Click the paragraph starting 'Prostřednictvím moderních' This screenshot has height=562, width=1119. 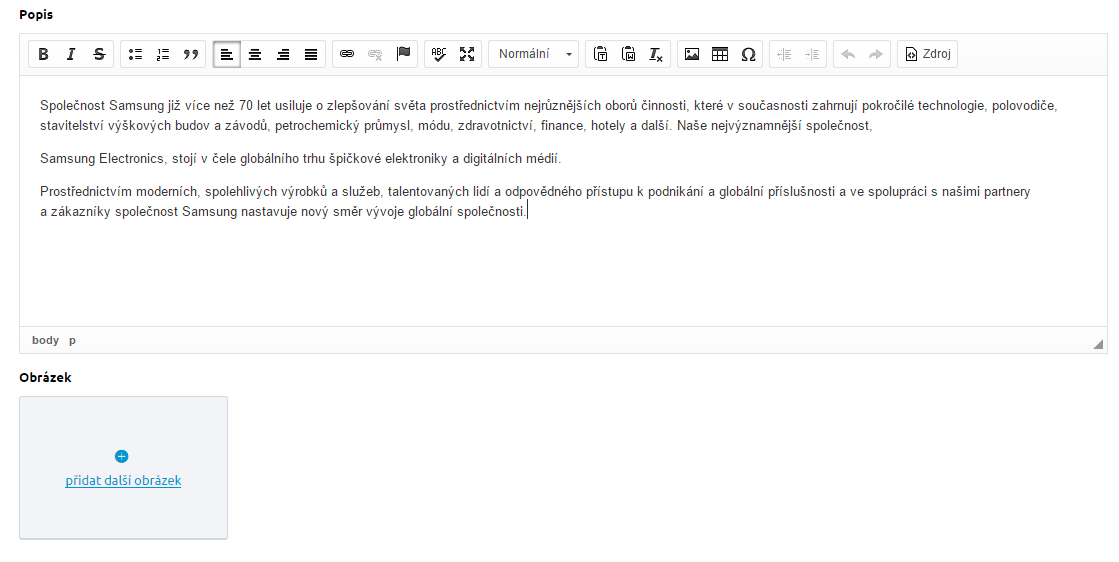pyautogui.click(x=535, y=201)
